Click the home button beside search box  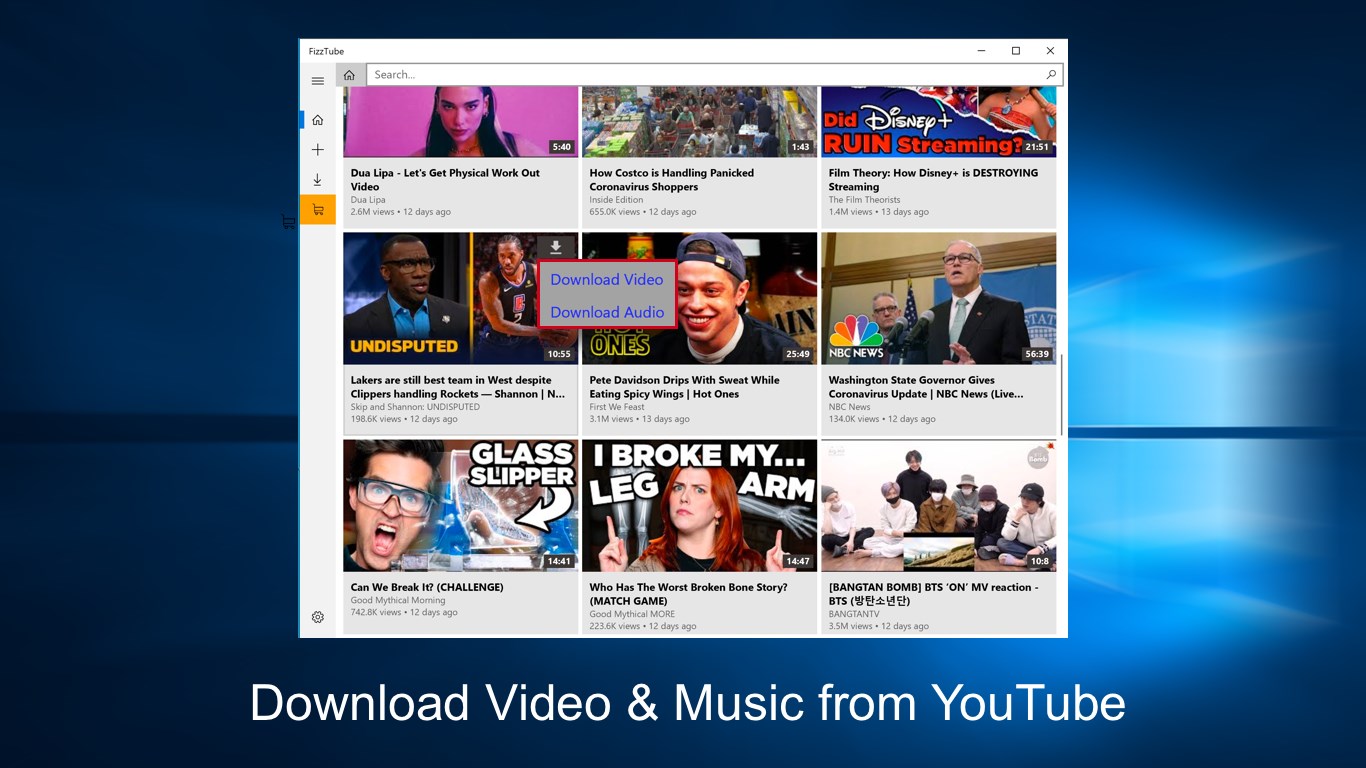pyautogui.click(x=349, y=75)
